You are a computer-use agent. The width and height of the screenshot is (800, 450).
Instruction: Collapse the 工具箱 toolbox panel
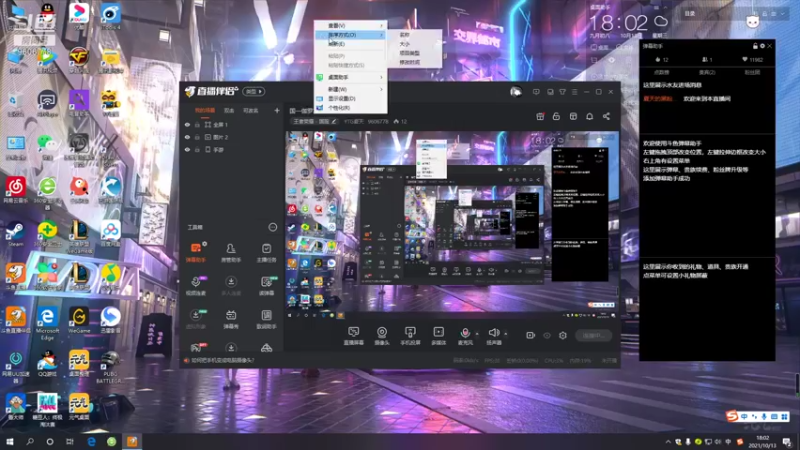[x=272, y=227]
